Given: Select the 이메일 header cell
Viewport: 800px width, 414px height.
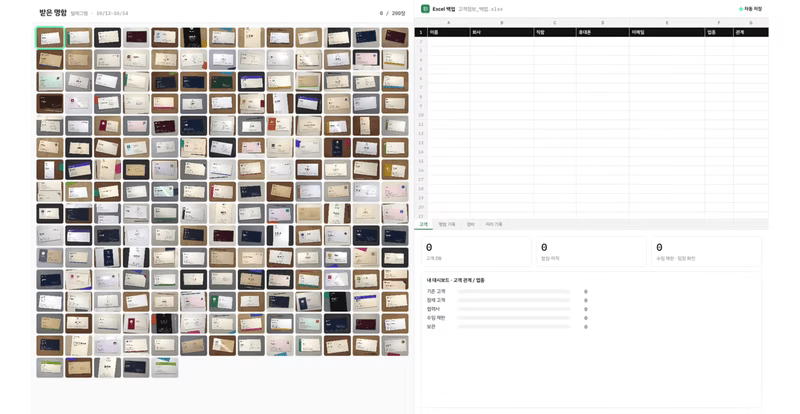Looking at the screenshot, I should pos(667,32).
